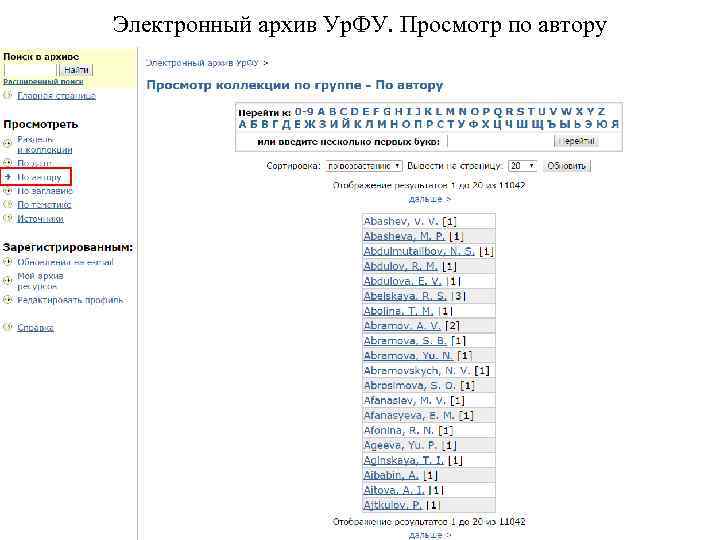The image size is (720, 540).
Task: Click bullet icon next to Справка
Action: pos(7,327)
